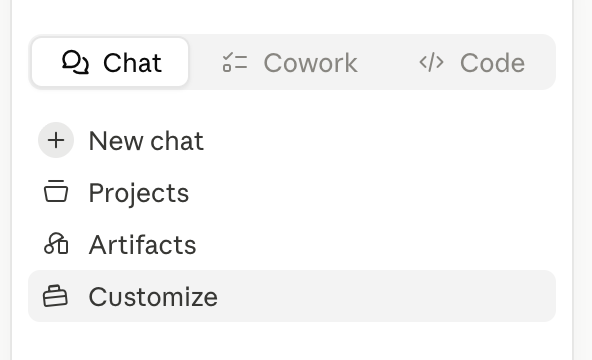Click empty area of highlighted Customize row
The width and height of the screenshot is (592, 360).
pos(385,296)
